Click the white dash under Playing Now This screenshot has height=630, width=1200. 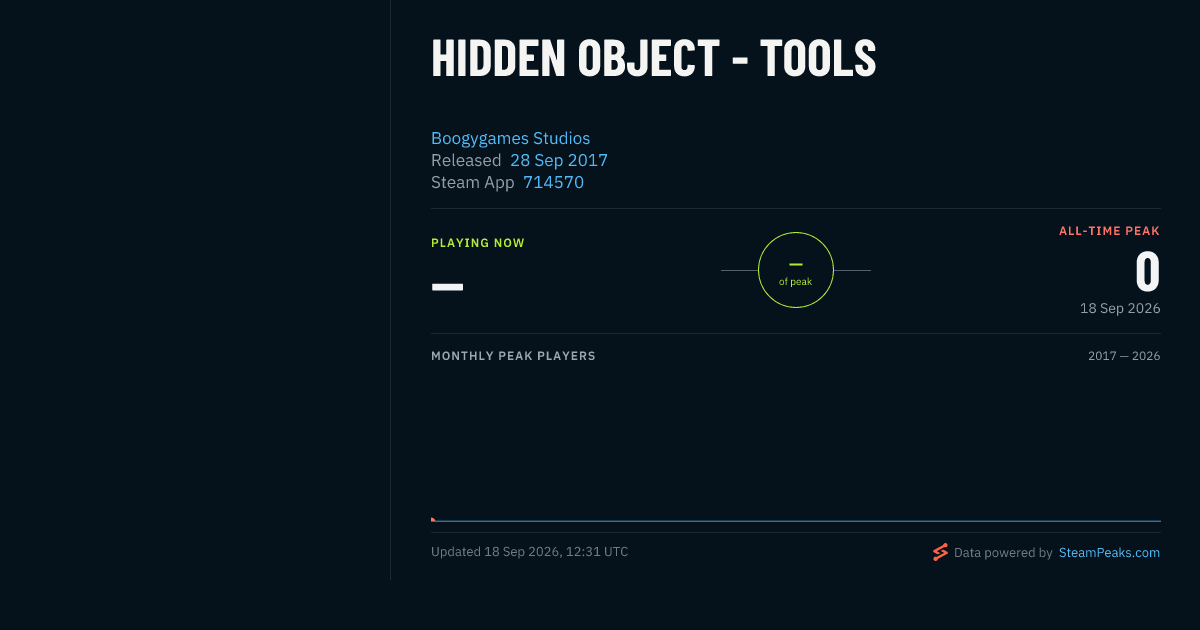click(447, 287)
